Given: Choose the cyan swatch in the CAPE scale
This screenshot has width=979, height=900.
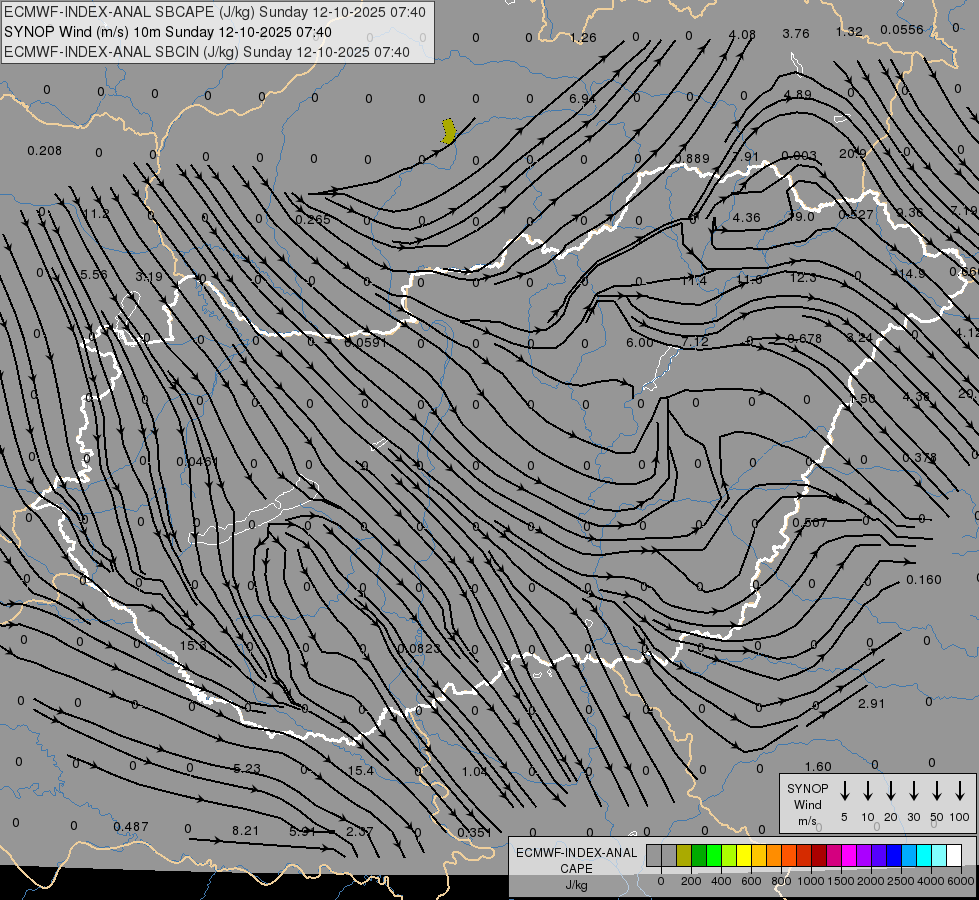Looking at the screenshot, I should click(924, 856).
